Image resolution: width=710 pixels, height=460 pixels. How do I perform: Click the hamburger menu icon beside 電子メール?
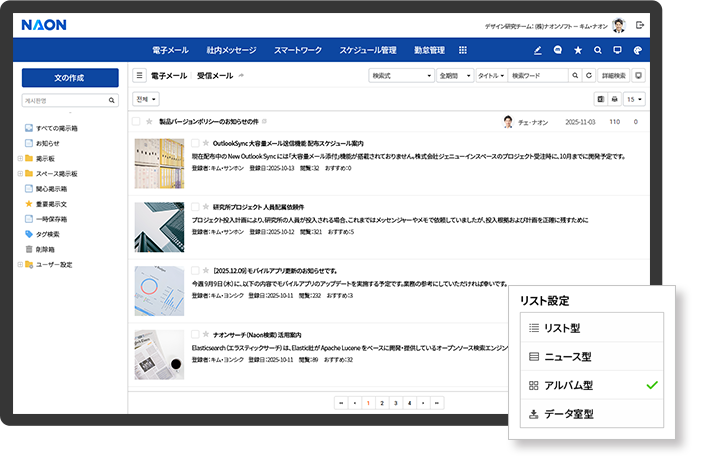[x=139, y=76]
